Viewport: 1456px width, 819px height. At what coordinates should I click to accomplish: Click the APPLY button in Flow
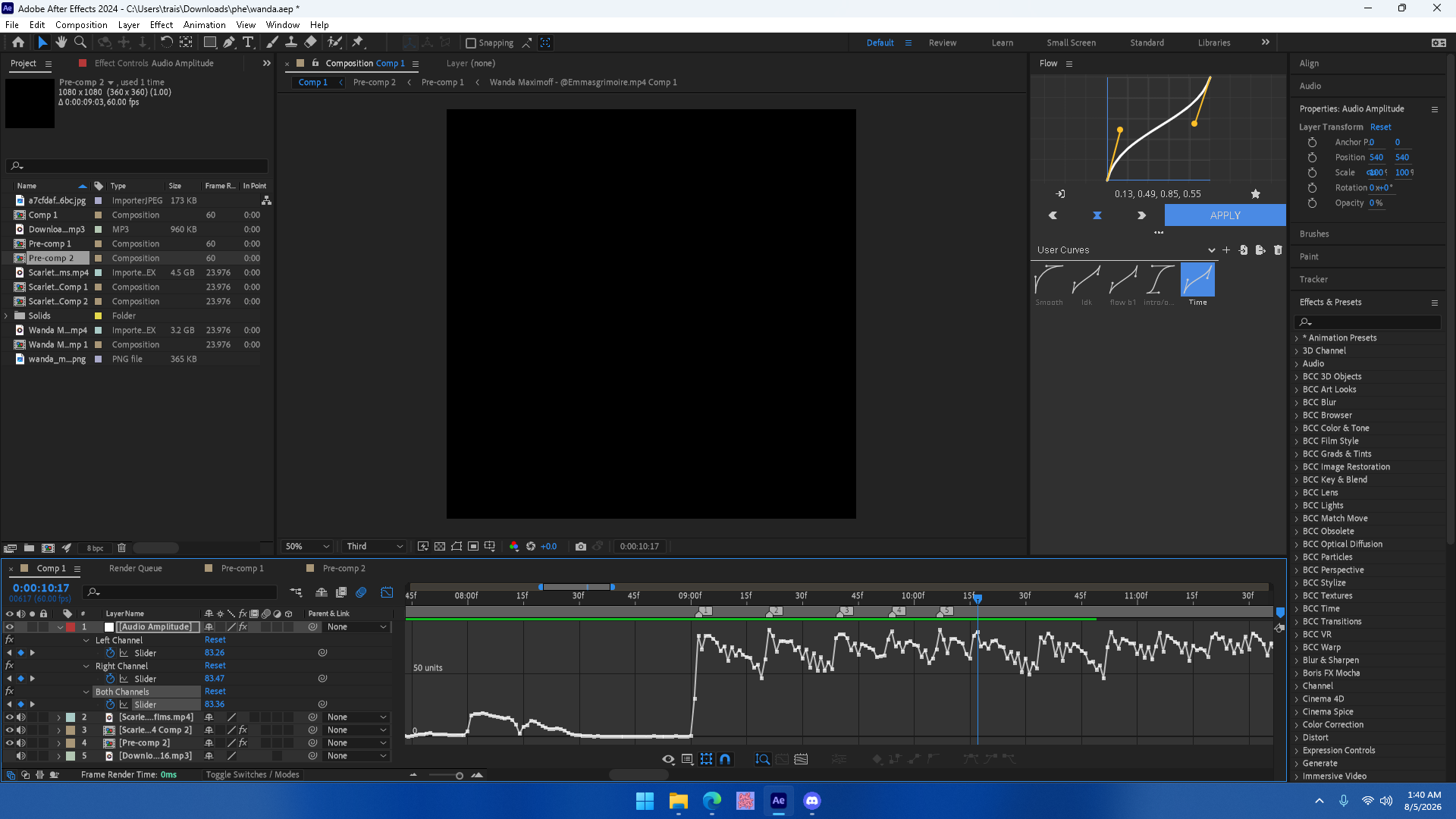click(1225, 215)
